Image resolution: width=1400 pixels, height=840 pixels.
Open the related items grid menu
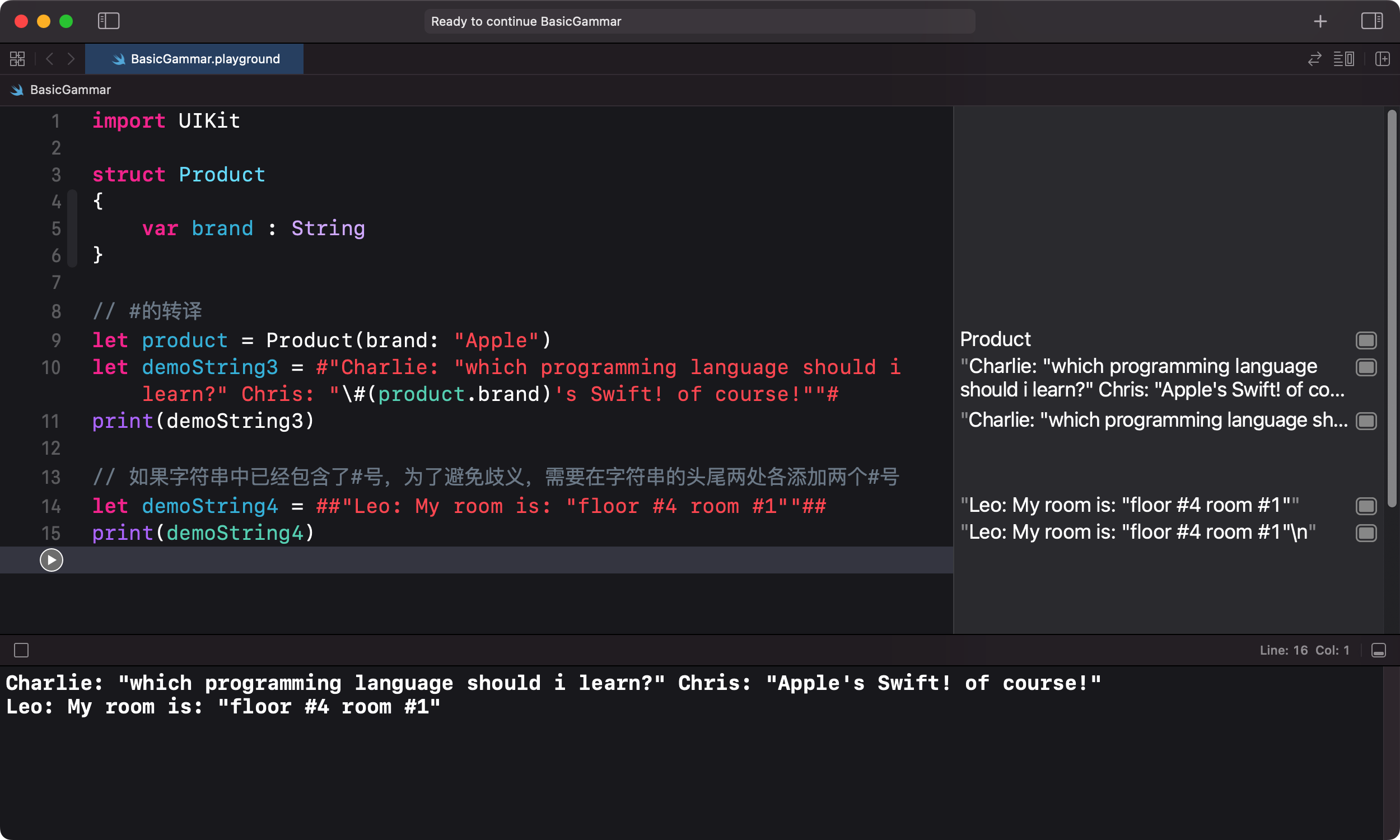[17, 59]
